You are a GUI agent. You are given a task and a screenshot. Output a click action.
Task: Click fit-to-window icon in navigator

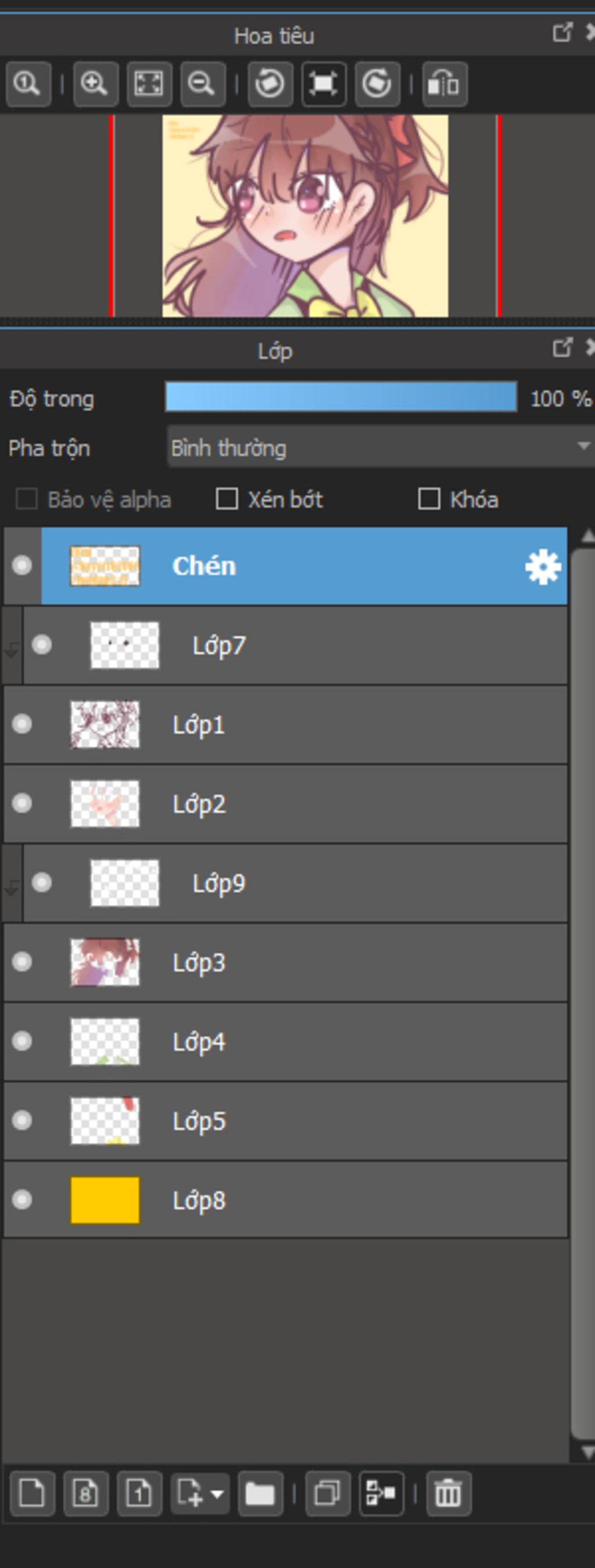(x=149, y=84)
